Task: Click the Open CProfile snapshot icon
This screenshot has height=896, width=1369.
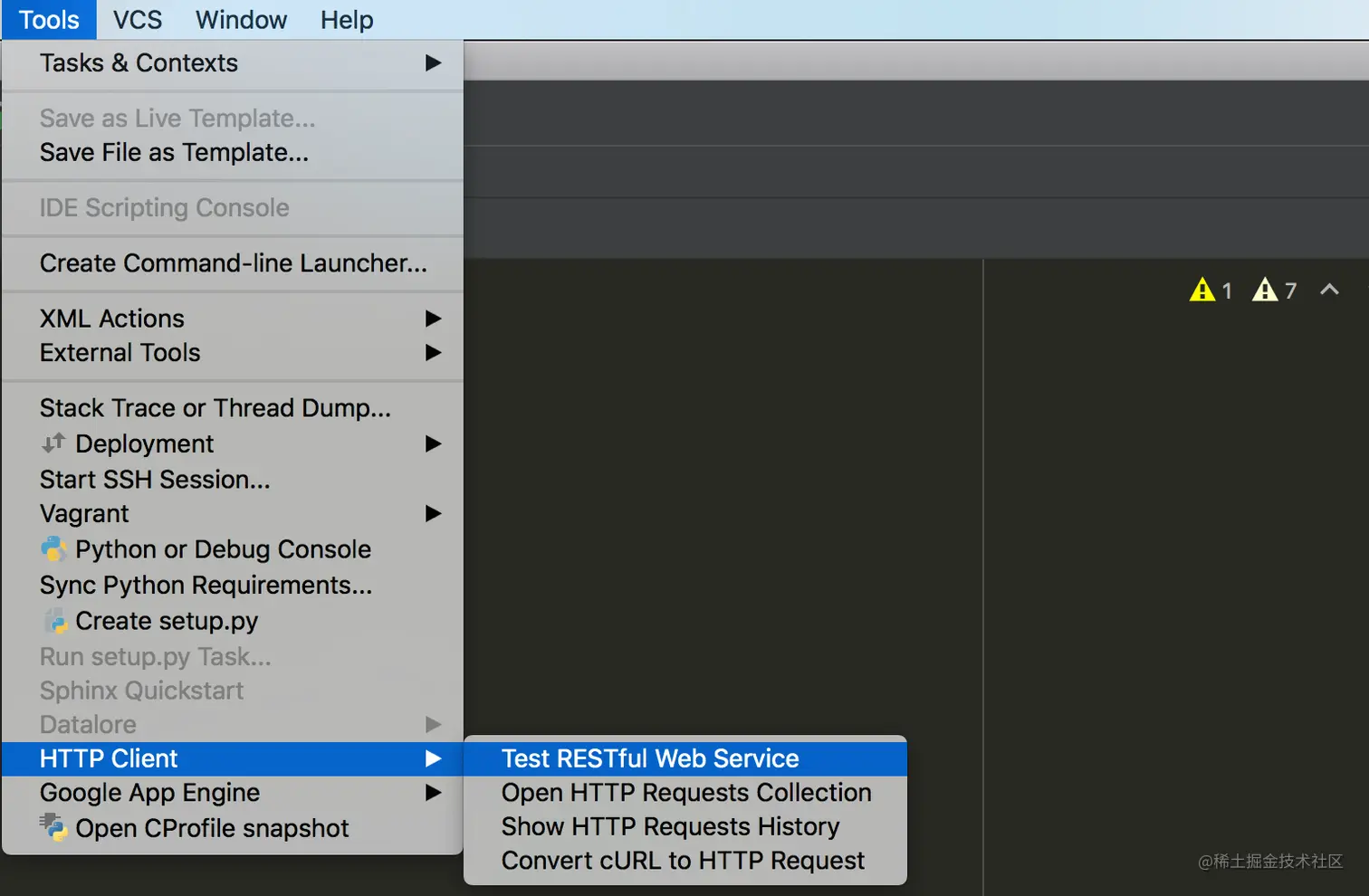Action: (x=53, y=827)
